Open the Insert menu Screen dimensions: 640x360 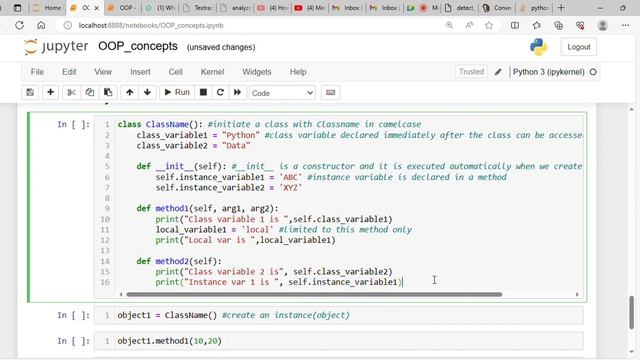[x=140, y=72]
